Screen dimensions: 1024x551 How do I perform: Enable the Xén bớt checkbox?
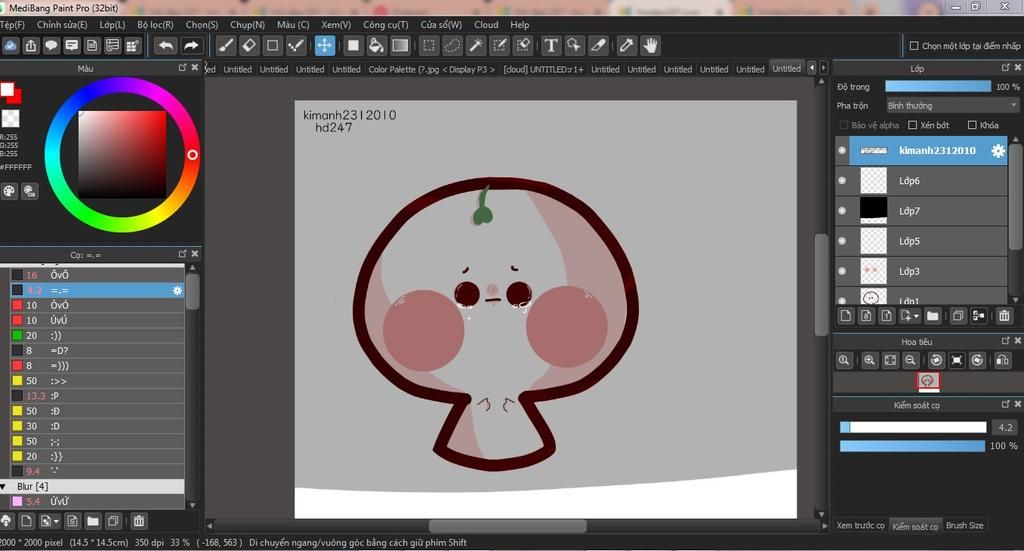click(913, 125)
